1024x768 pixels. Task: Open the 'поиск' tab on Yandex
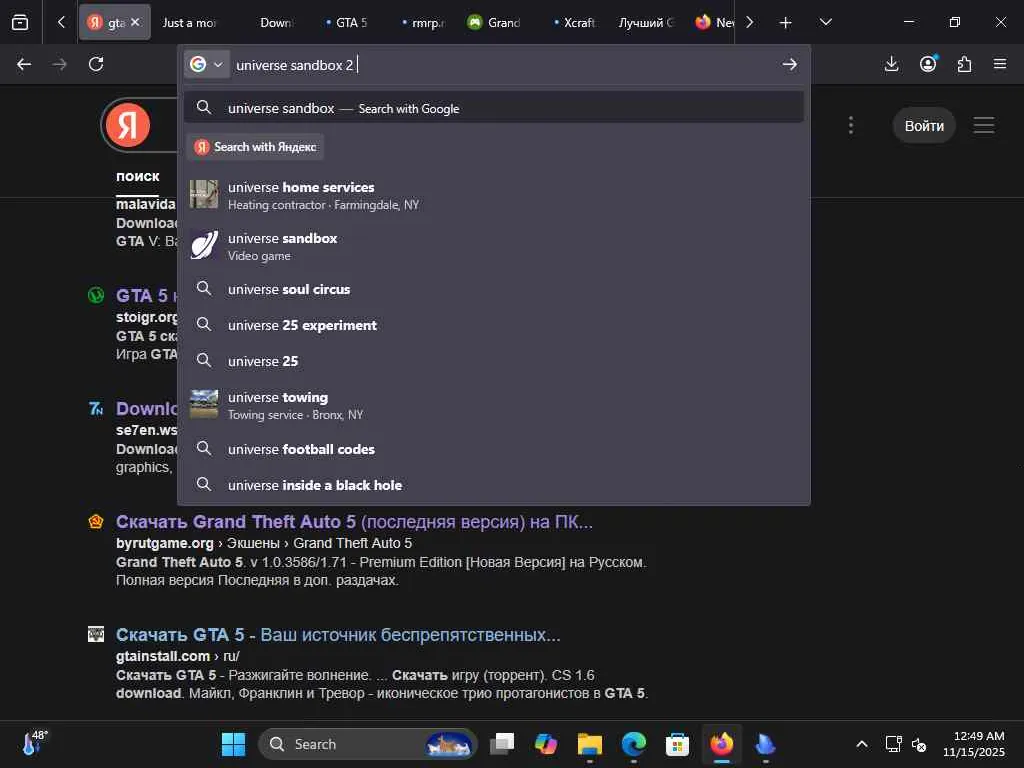(x=138, y=176)
